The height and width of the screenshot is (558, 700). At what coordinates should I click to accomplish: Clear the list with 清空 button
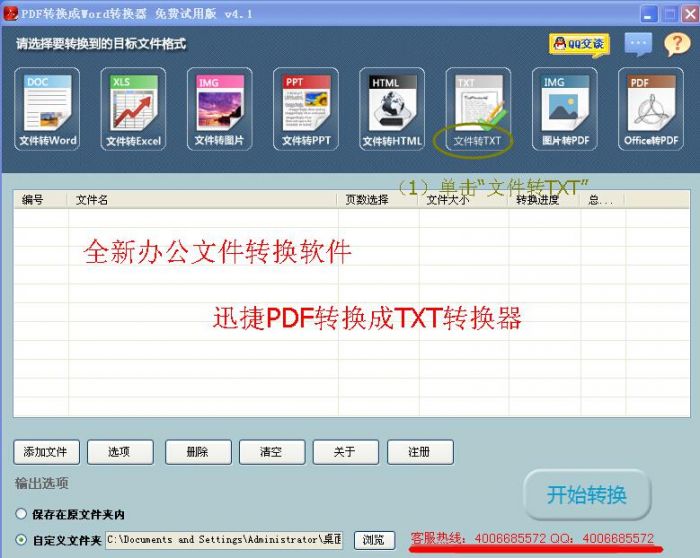pos(272,452)
